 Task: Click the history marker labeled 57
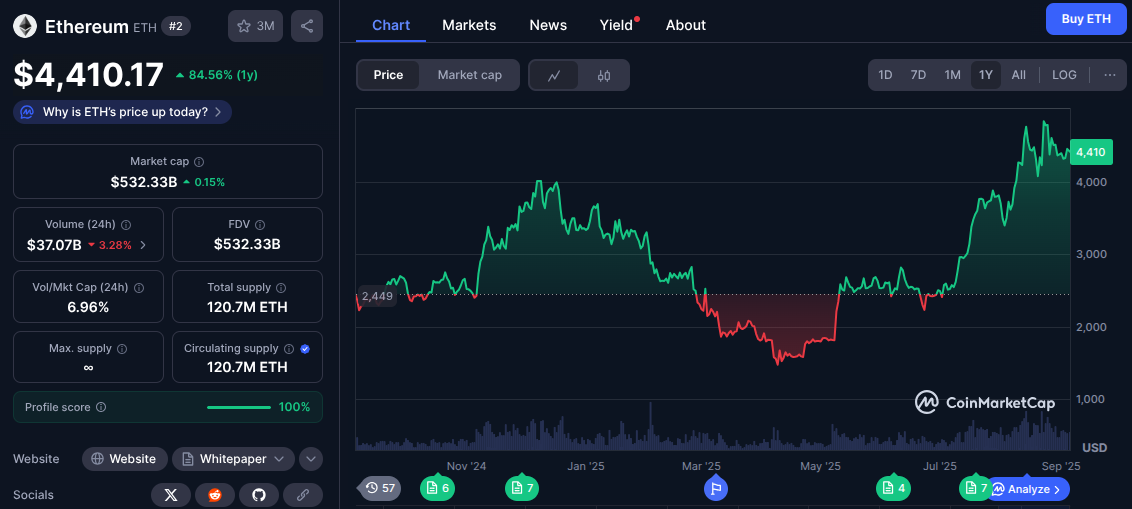[381, 488]
